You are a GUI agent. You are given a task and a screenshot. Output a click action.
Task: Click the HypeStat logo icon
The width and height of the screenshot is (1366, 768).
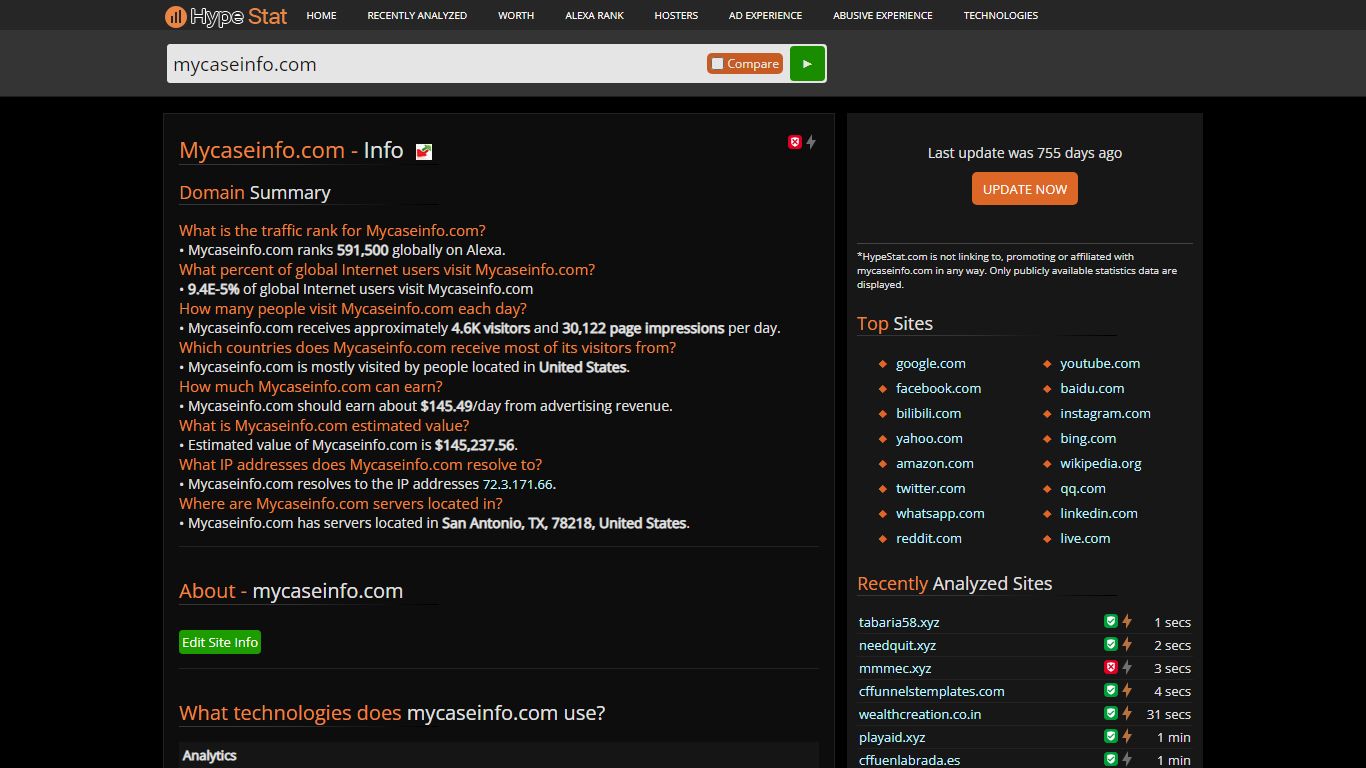(176, 16)
